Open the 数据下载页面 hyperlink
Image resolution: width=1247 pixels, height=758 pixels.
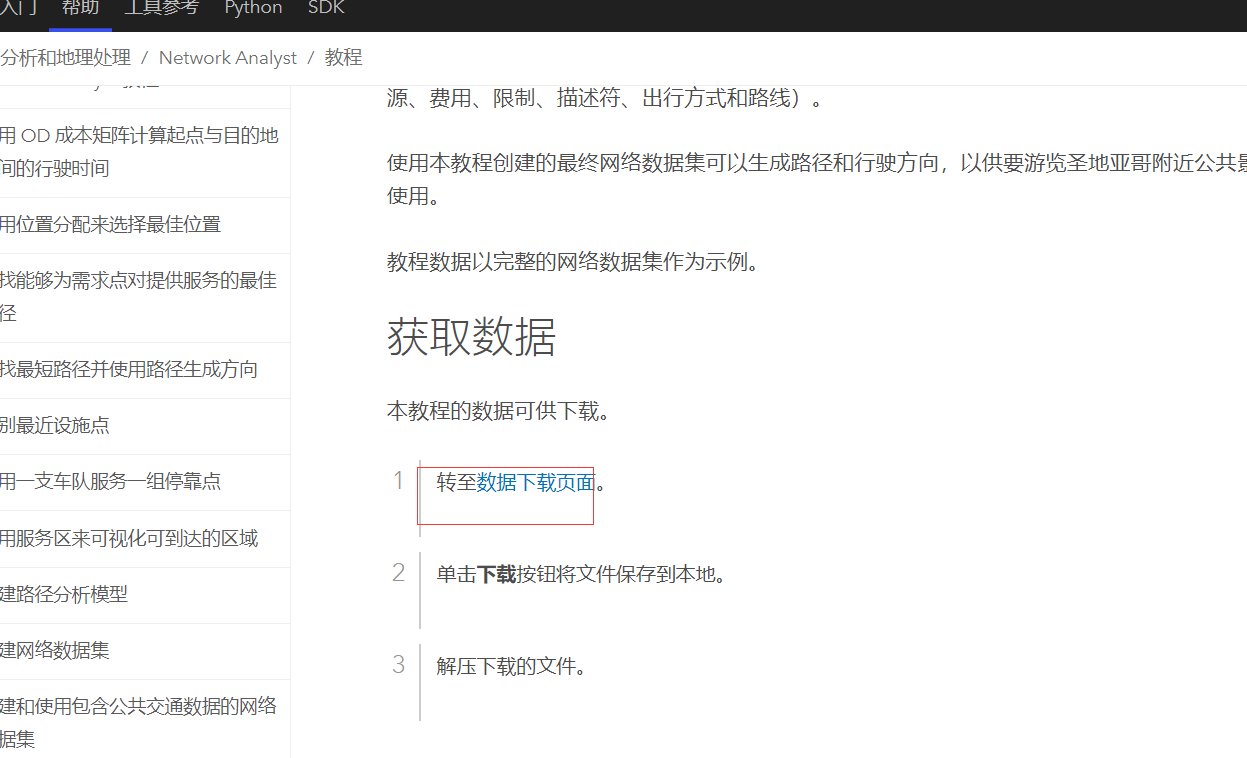[x=536, y=482]
